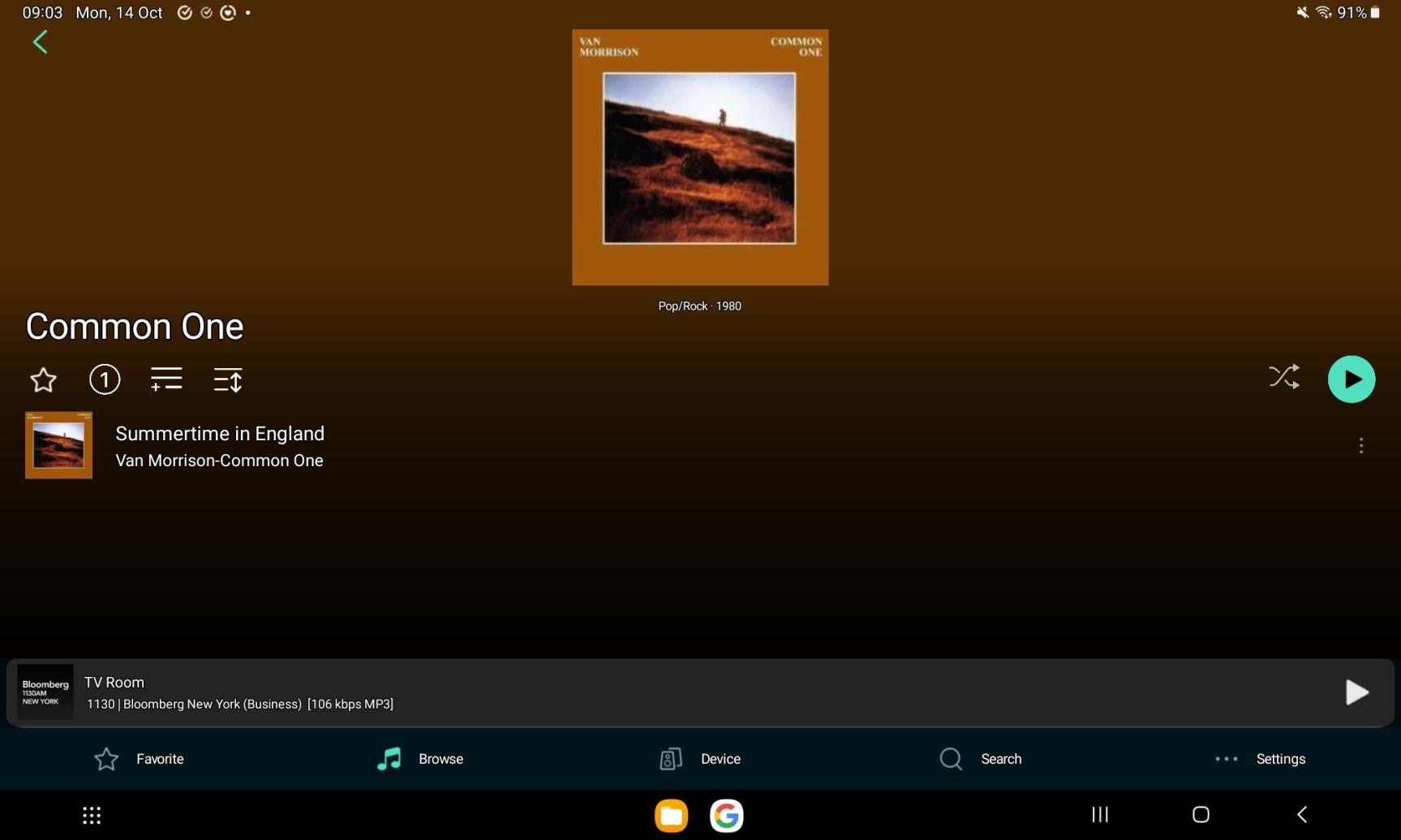Mark Common One album as favorite
Viewport: 1401px width, 840px height.
click(43, 379)
